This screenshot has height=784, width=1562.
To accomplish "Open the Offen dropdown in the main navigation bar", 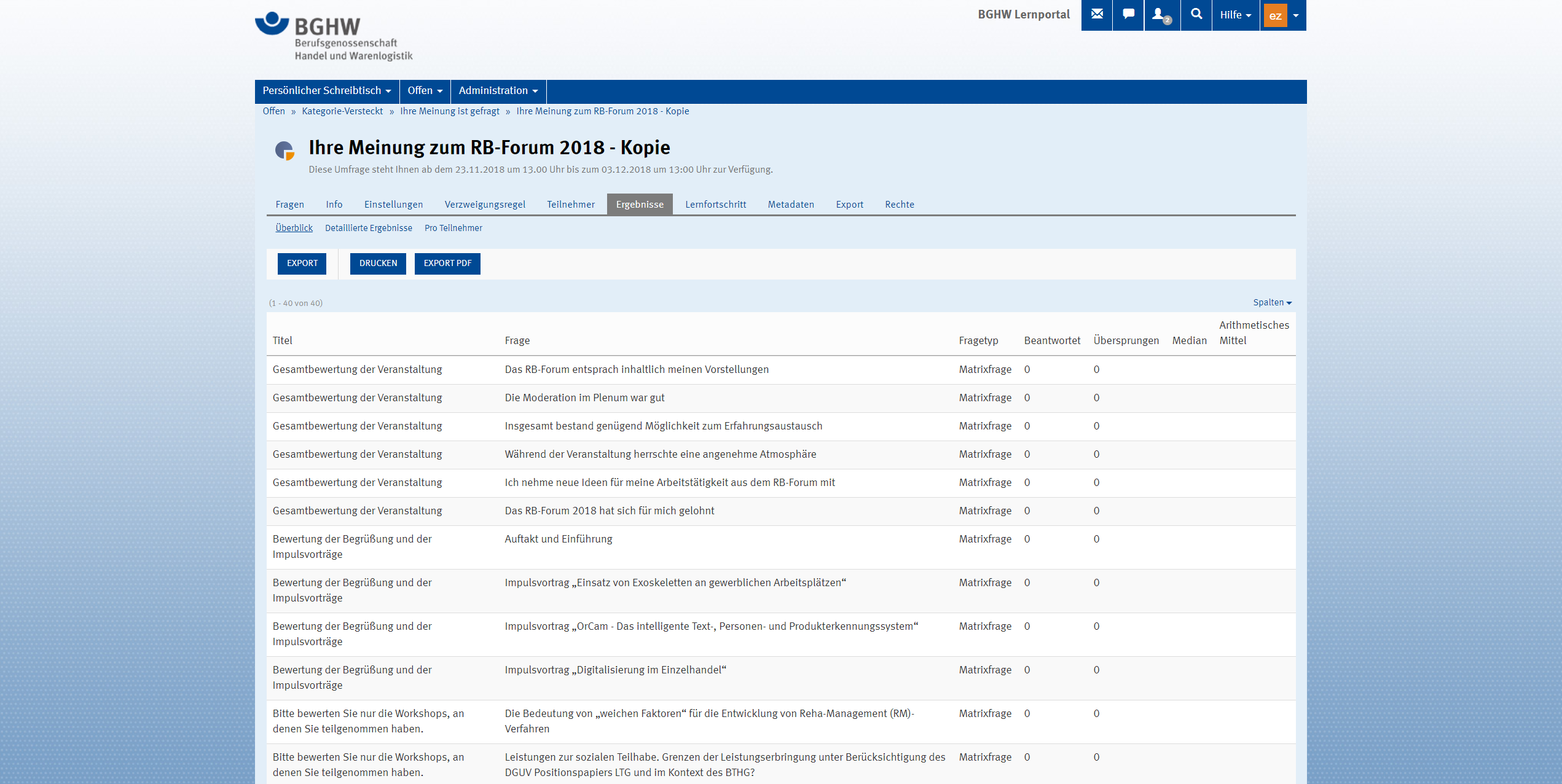I will 425,91.
